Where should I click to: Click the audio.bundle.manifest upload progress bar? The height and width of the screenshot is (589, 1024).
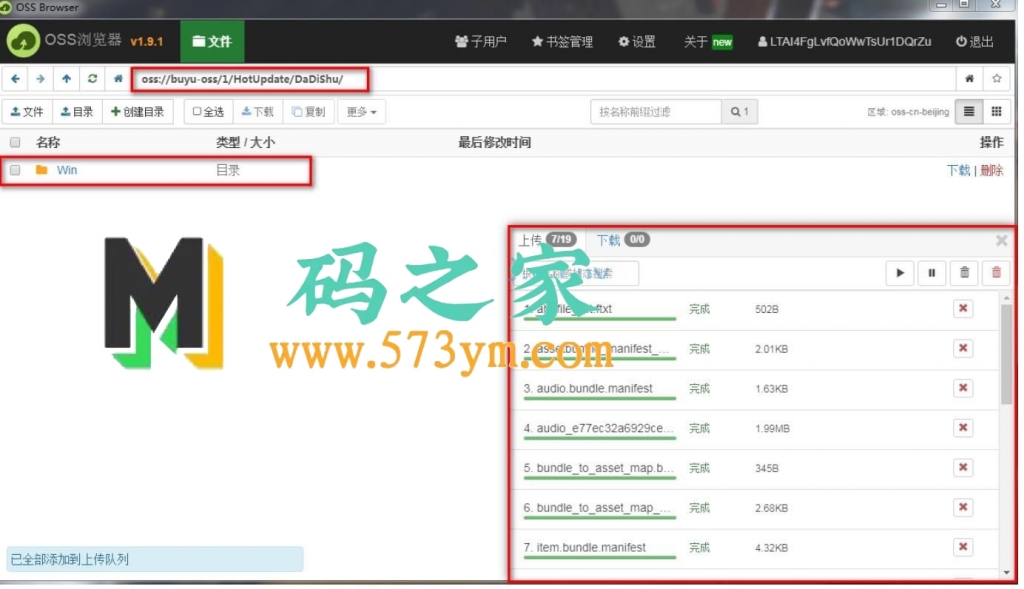tap(600, 398)
